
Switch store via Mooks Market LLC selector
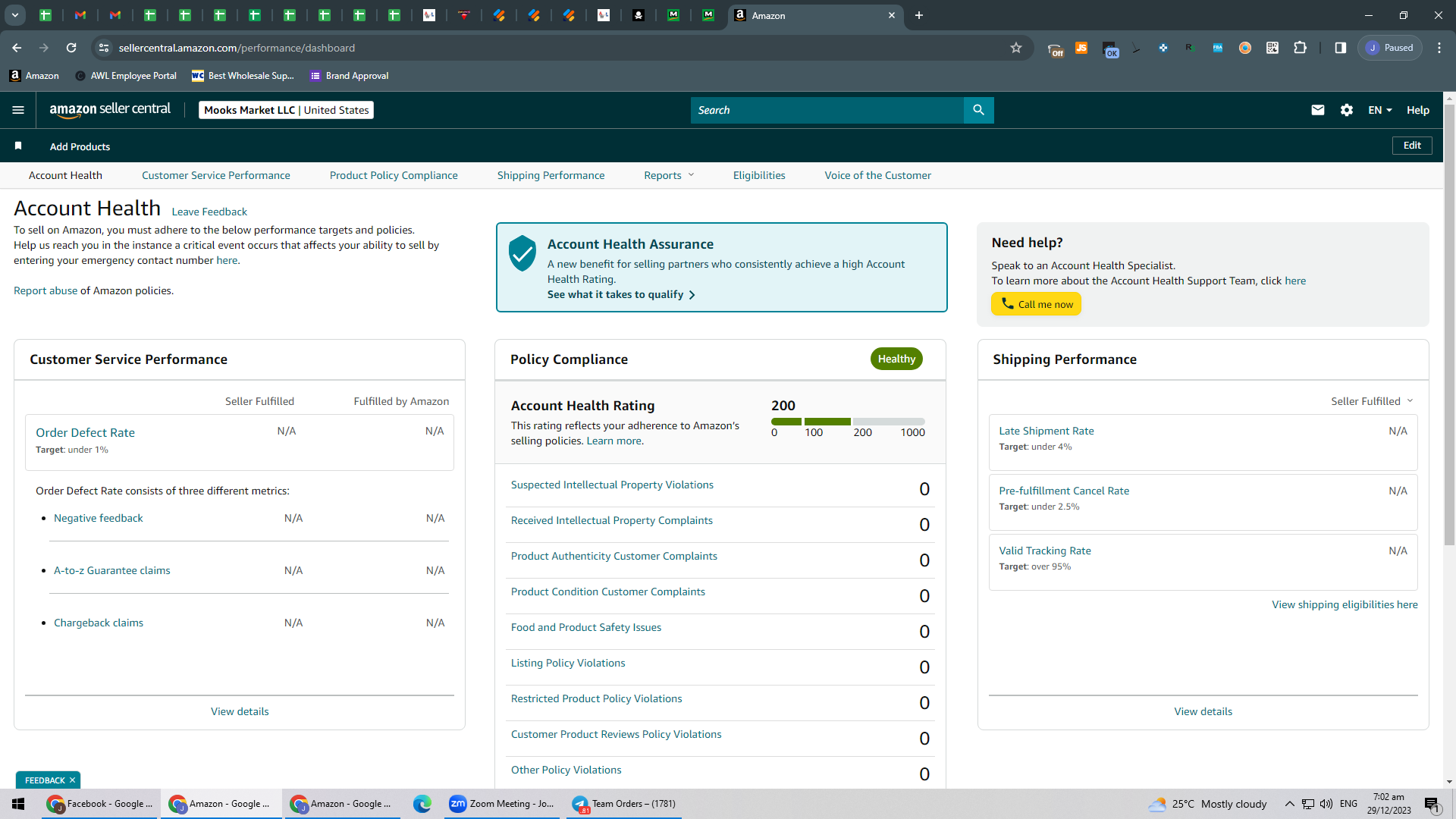(286, 110)
